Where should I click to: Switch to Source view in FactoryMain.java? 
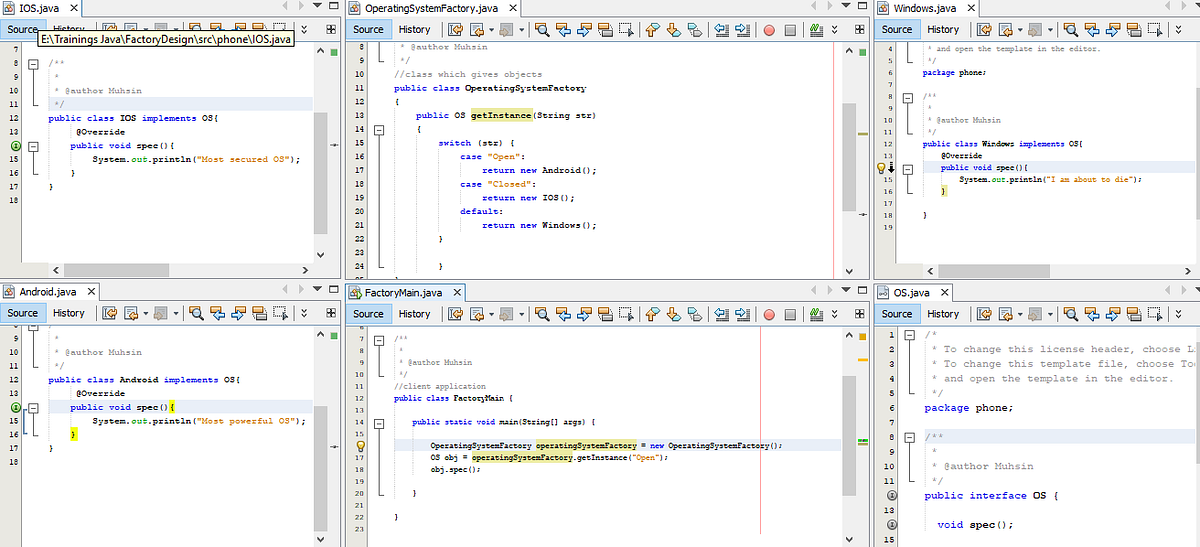[x=368, y=313]
